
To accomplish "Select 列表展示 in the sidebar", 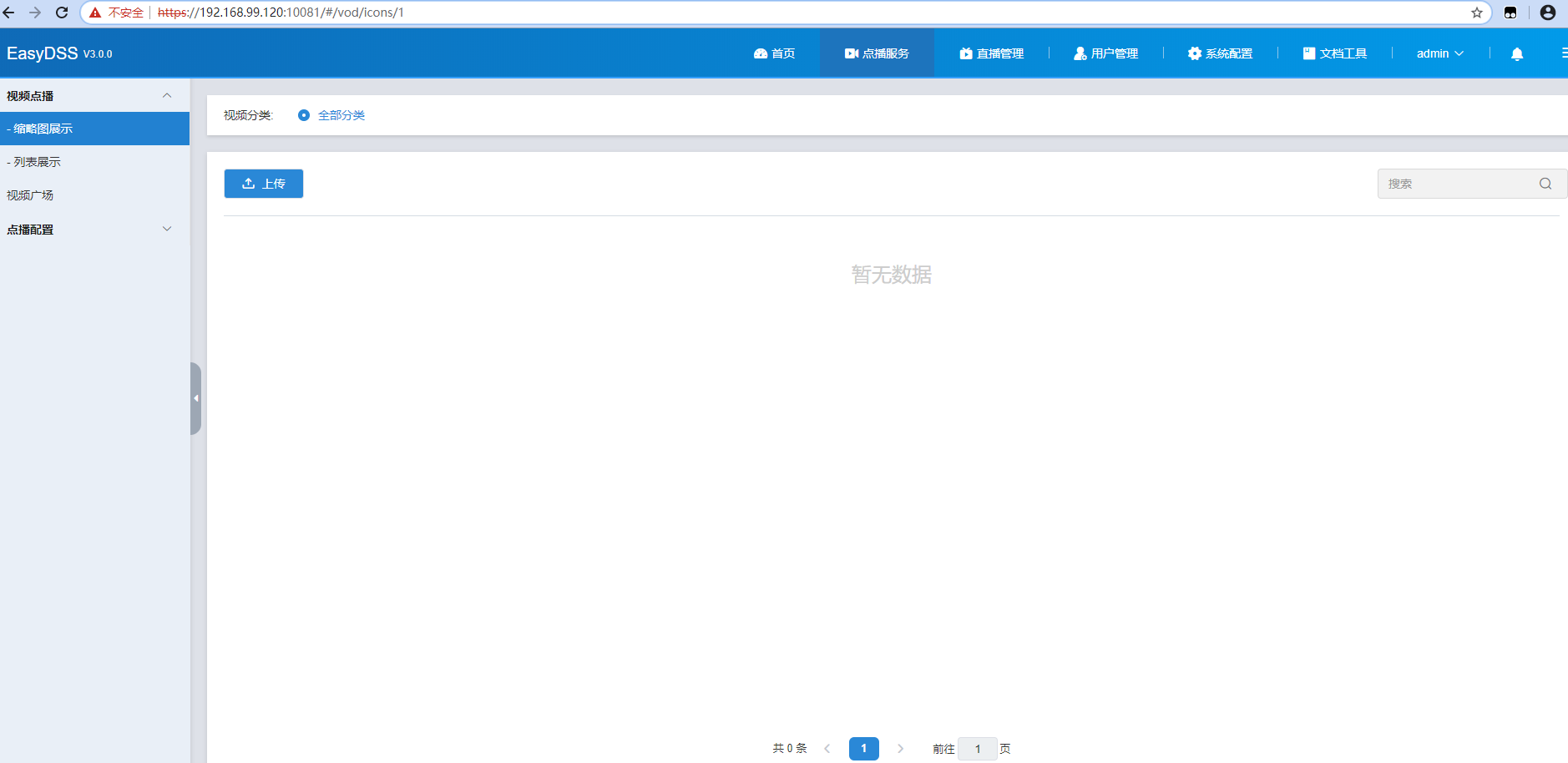I will coord(94,162).
